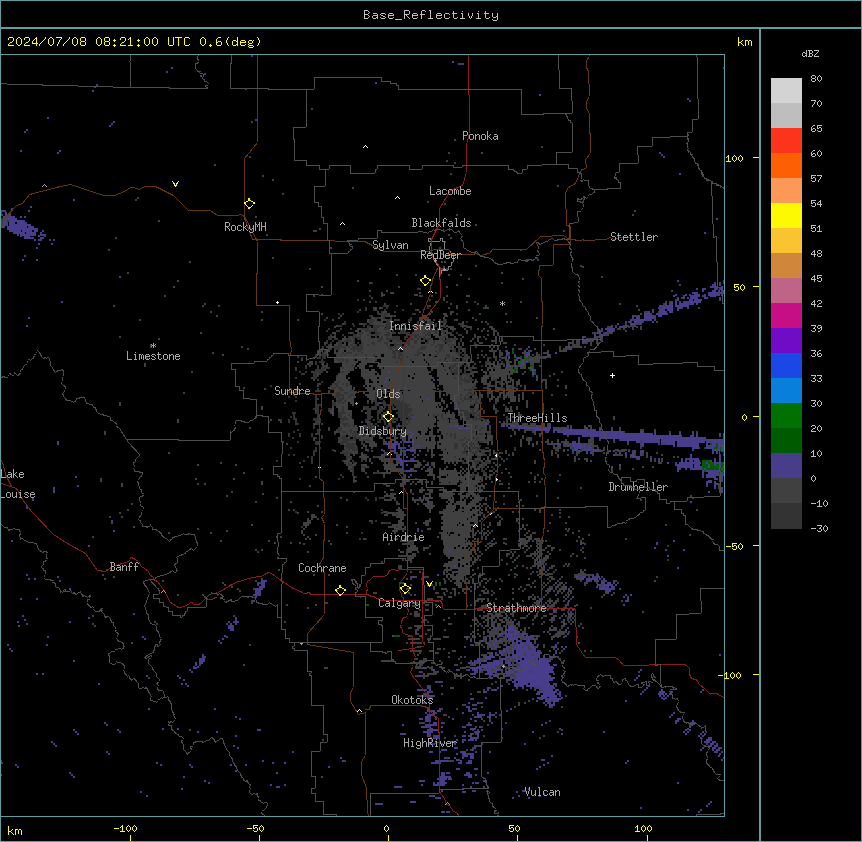Click the white plus marker north of Drumheller
This screenshot has height=842, width=862.
pyautogui.click(x=612, y=375)
